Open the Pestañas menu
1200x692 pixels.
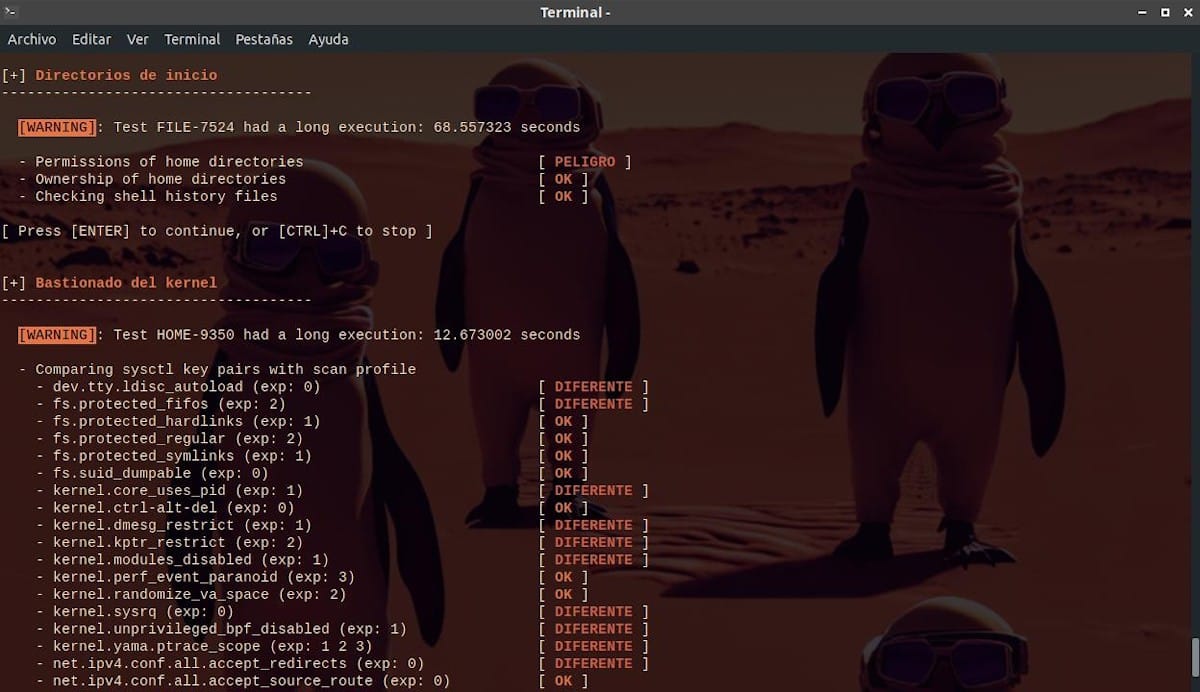tap(264, 39)
